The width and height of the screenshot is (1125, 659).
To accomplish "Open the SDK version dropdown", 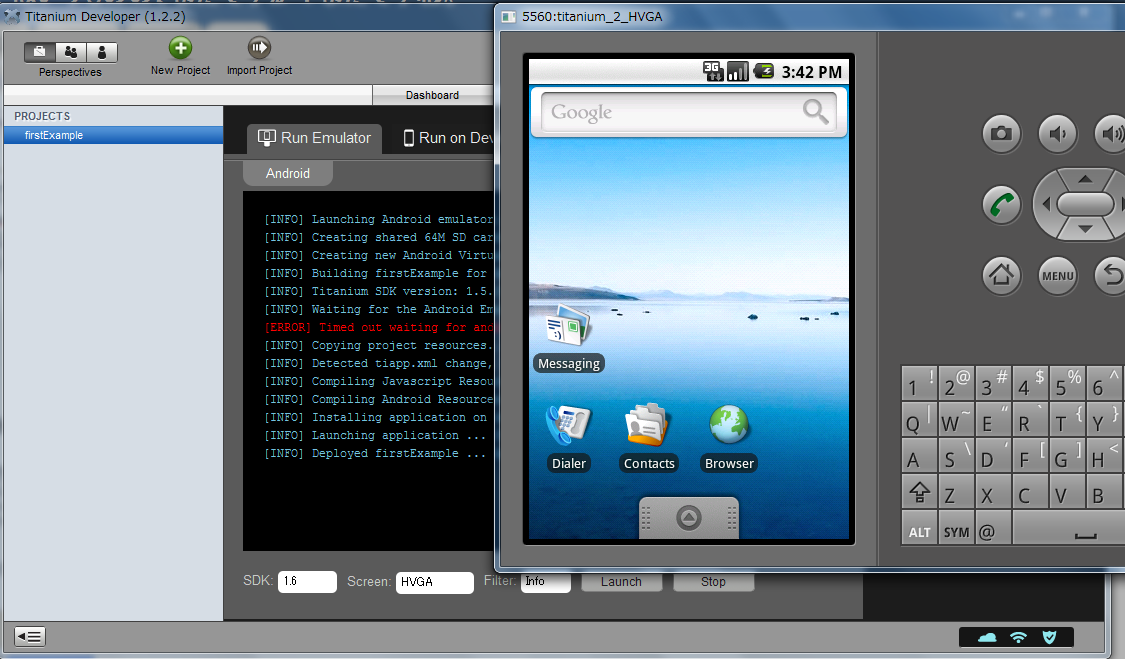I will tap(307, 581).
